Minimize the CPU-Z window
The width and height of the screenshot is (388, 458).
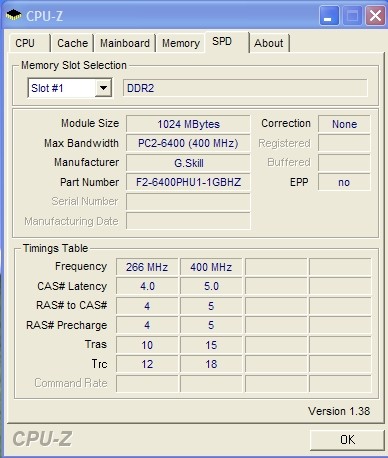pyautogui.click(x=329, y=15)
